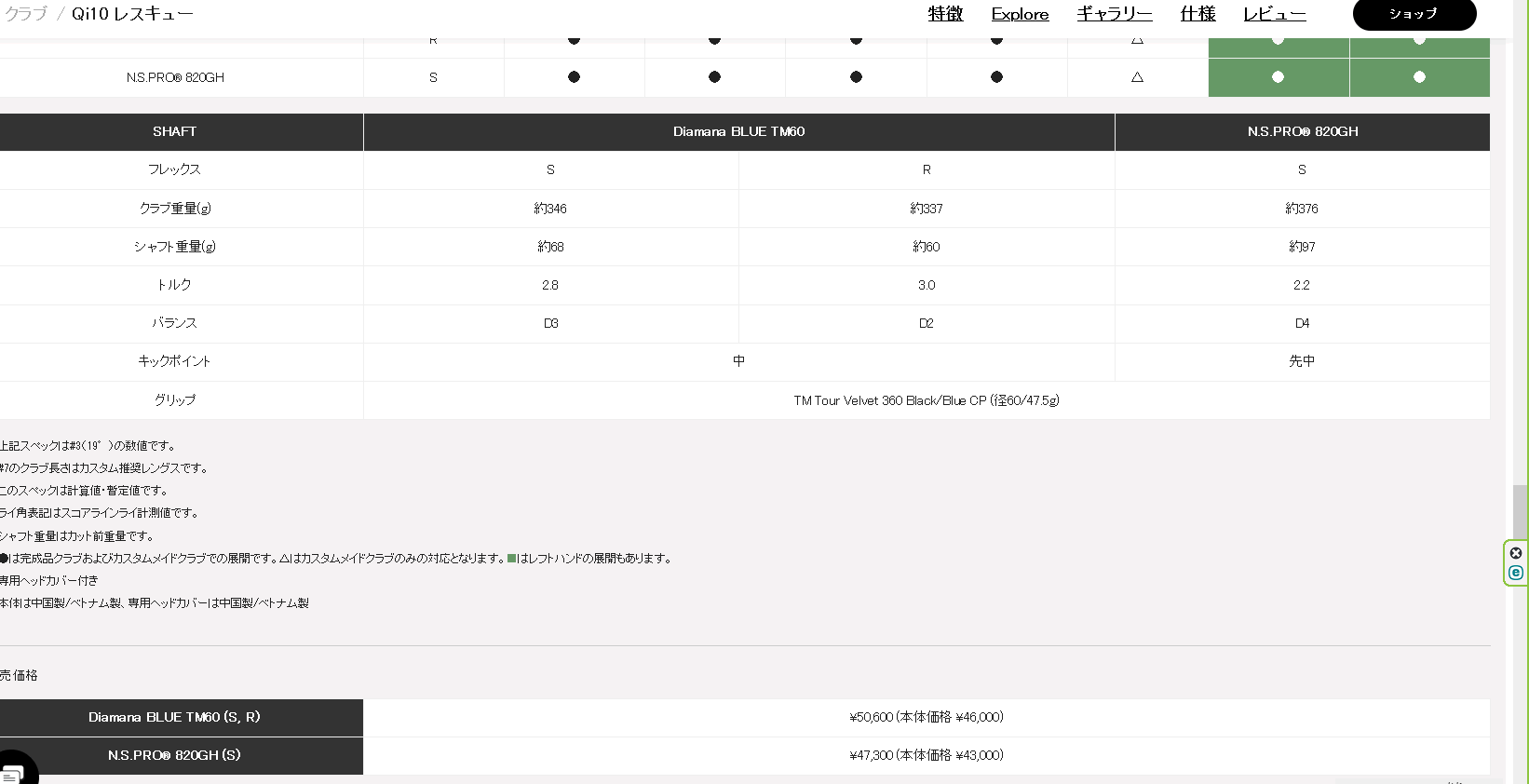Click the triangle mark in N.S.PRO® 820GH row

pyautogui.click(x=1137, y=77)
